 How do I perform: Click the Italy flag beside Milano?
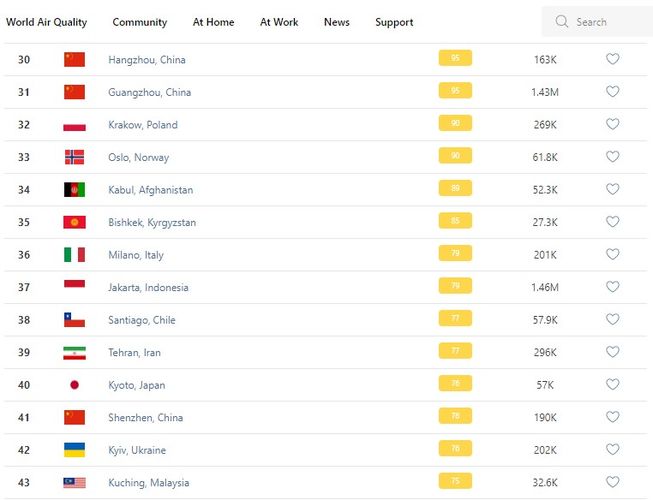tap(74, 255)
